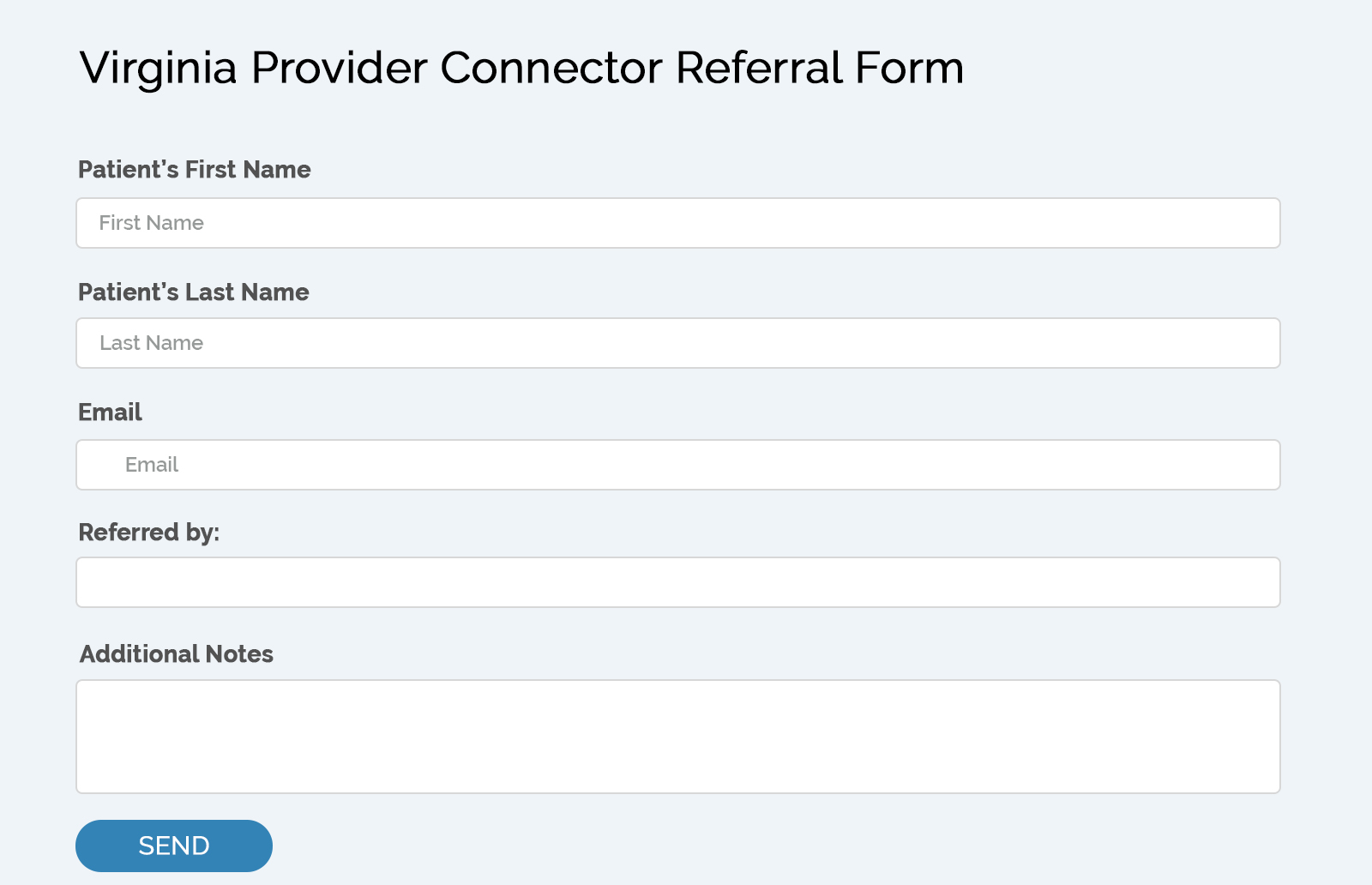Click the word "Provider" in the title
Image resolution: width=1372 pixels, height=885 pixels.
pyautogui.click(x=339, y=68)
